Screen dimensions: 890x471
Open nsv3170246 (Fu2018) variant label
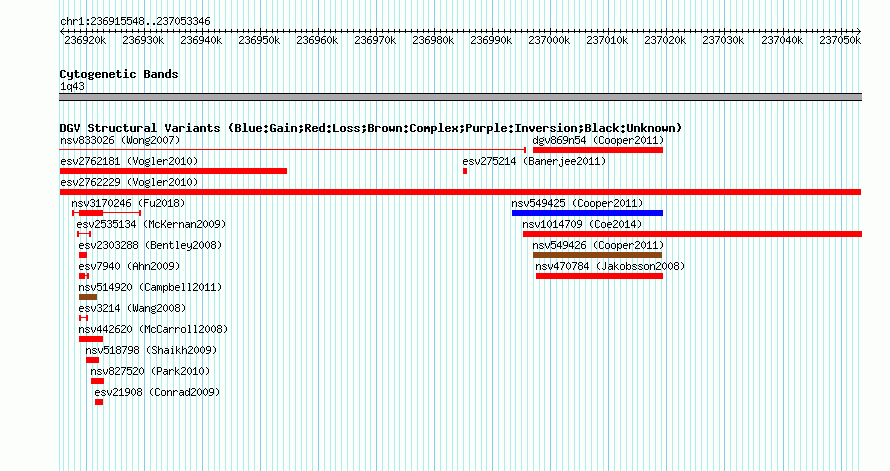pyautogui.click(x=128, y=203)
